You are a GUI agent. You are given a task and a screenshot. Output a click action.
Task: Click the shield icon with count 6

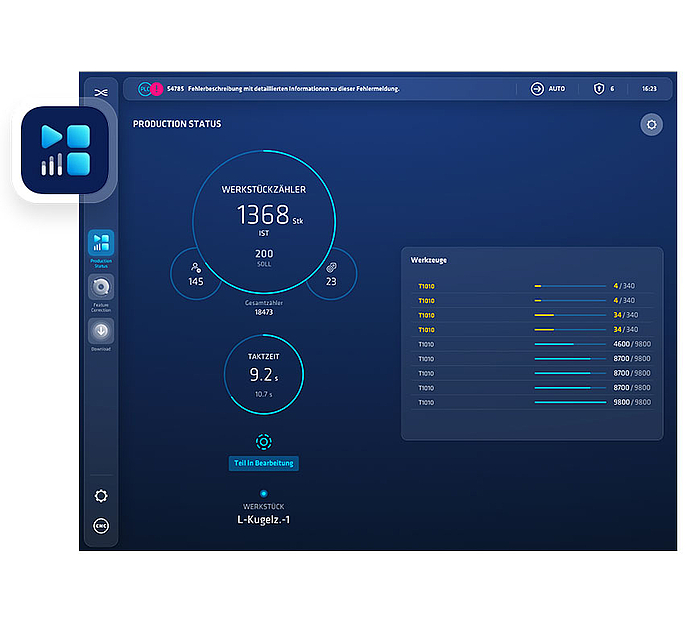pyautogui.click(x=599, y=89)
